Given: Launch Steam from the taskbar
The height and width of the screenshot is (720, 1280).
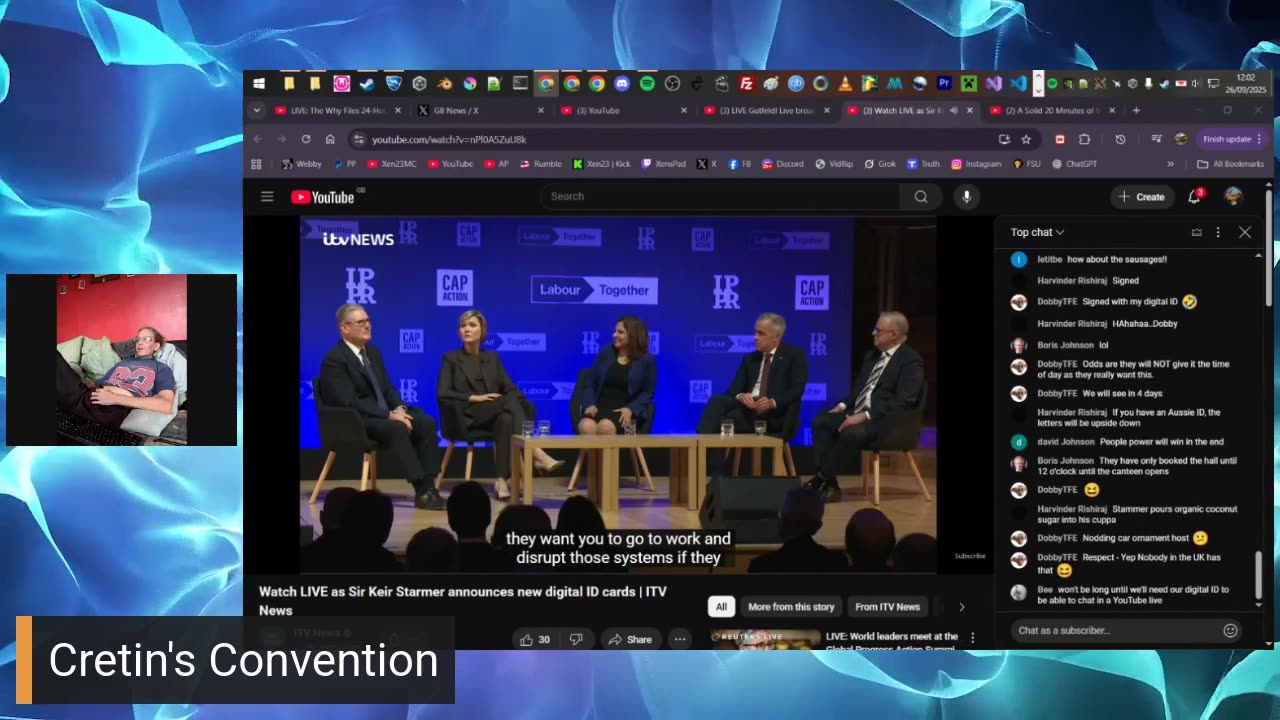Looking at the screenshot, I should [x=367, y=83].
